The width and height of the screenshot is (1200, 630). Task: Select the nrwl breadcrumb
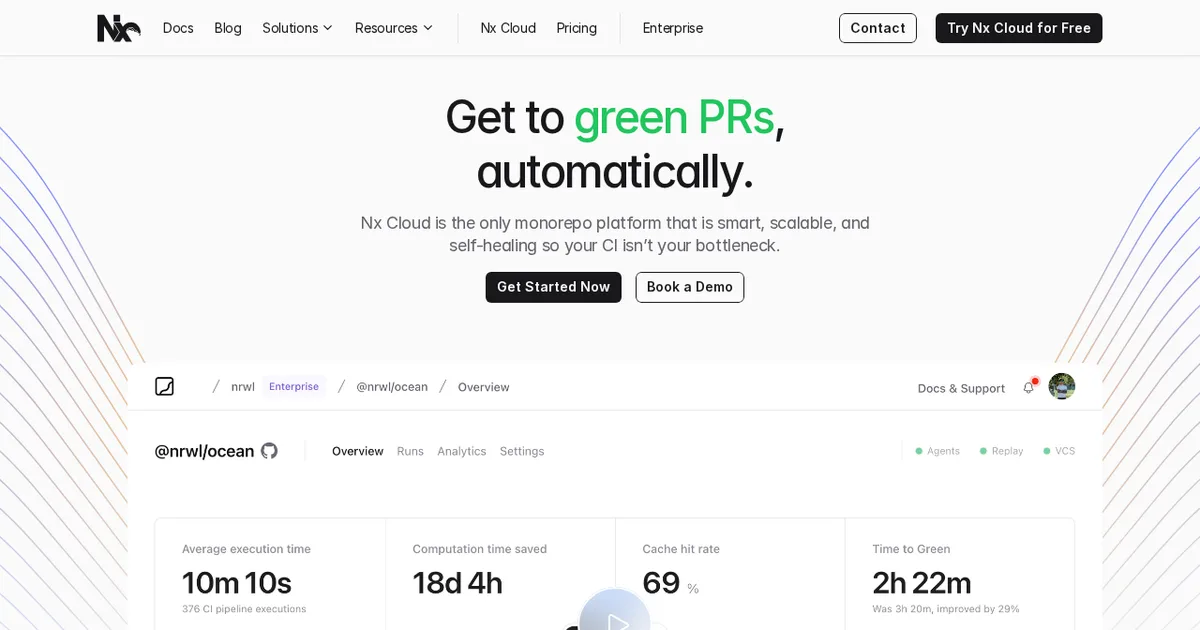243,387
